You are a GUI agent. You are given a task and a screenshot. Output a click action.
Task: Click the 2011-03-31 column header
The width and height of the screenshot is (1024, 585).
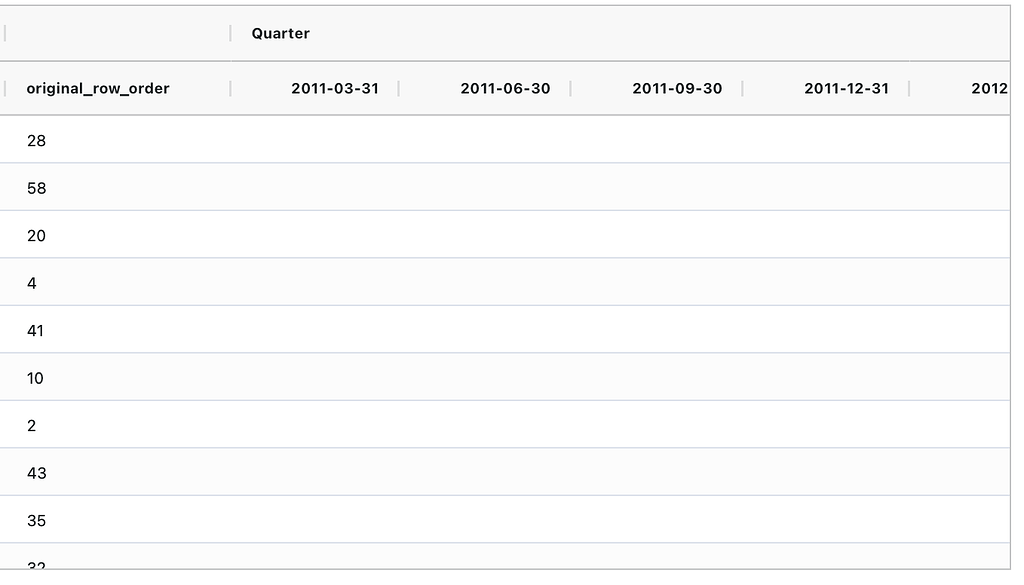[x=335, y=88]
